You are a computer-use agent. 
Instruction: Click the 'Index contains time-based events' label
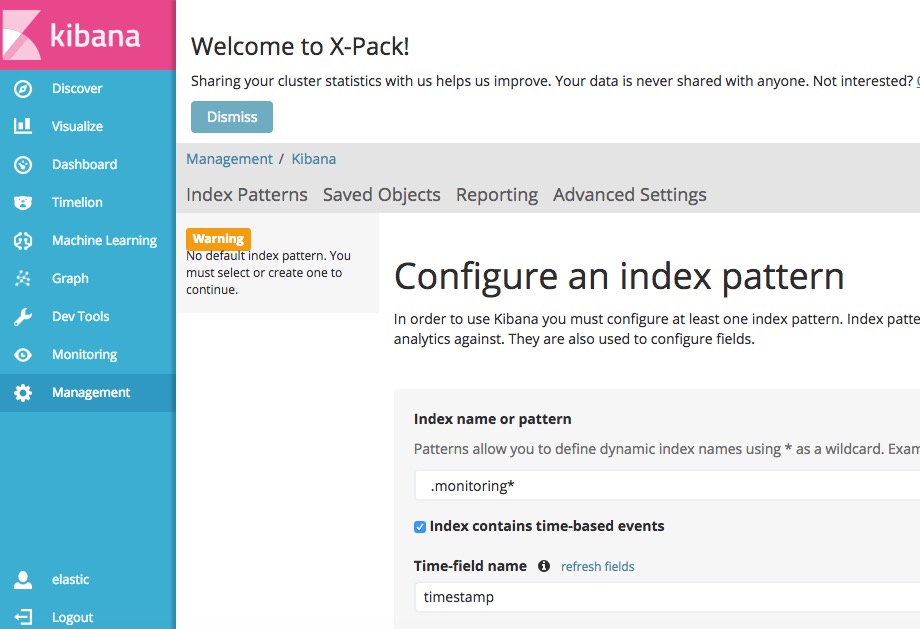547,526
